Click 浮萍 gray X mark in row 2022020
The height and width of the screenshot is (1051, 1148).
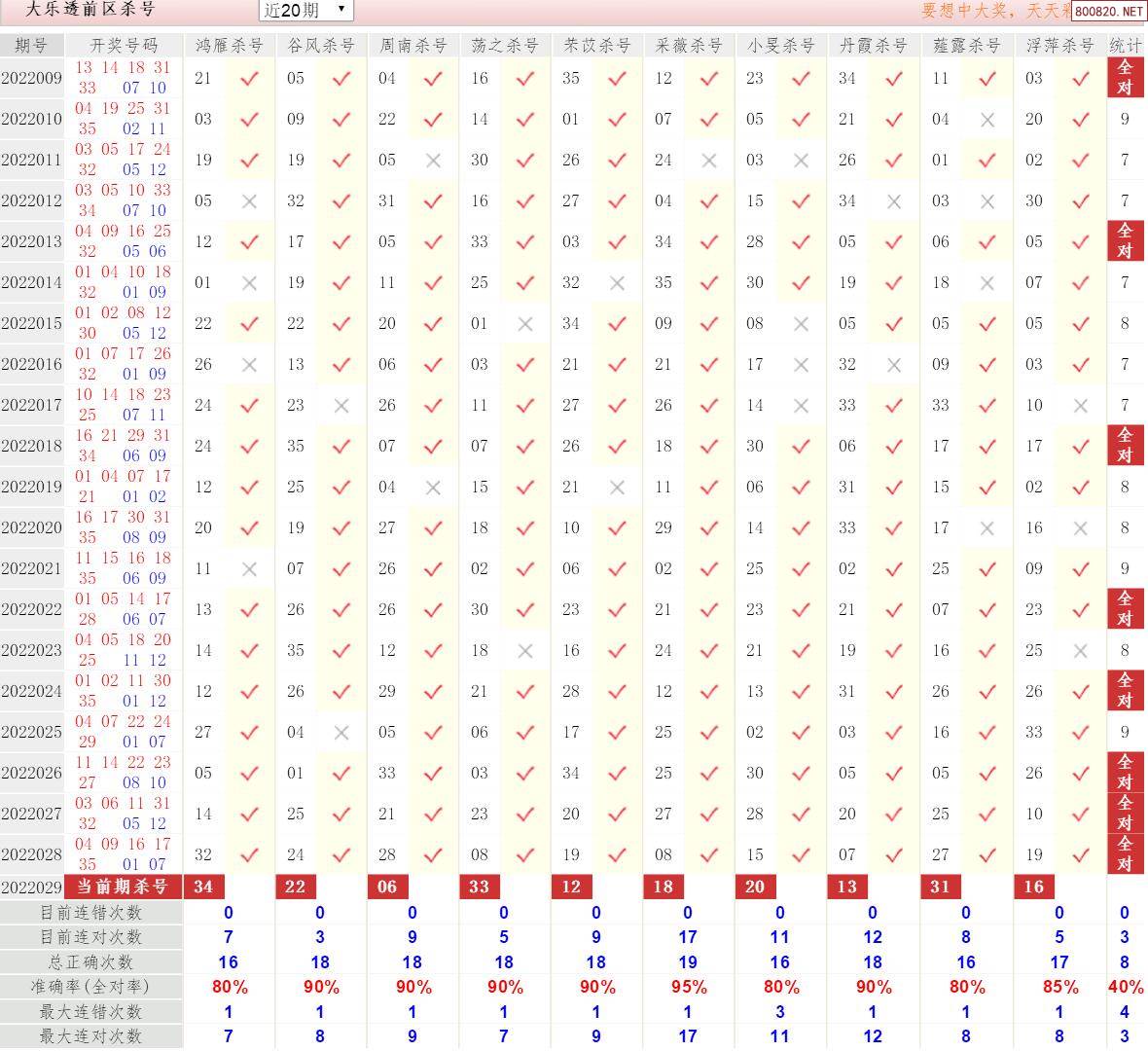pyautogui.click(x=1080, y=528)
